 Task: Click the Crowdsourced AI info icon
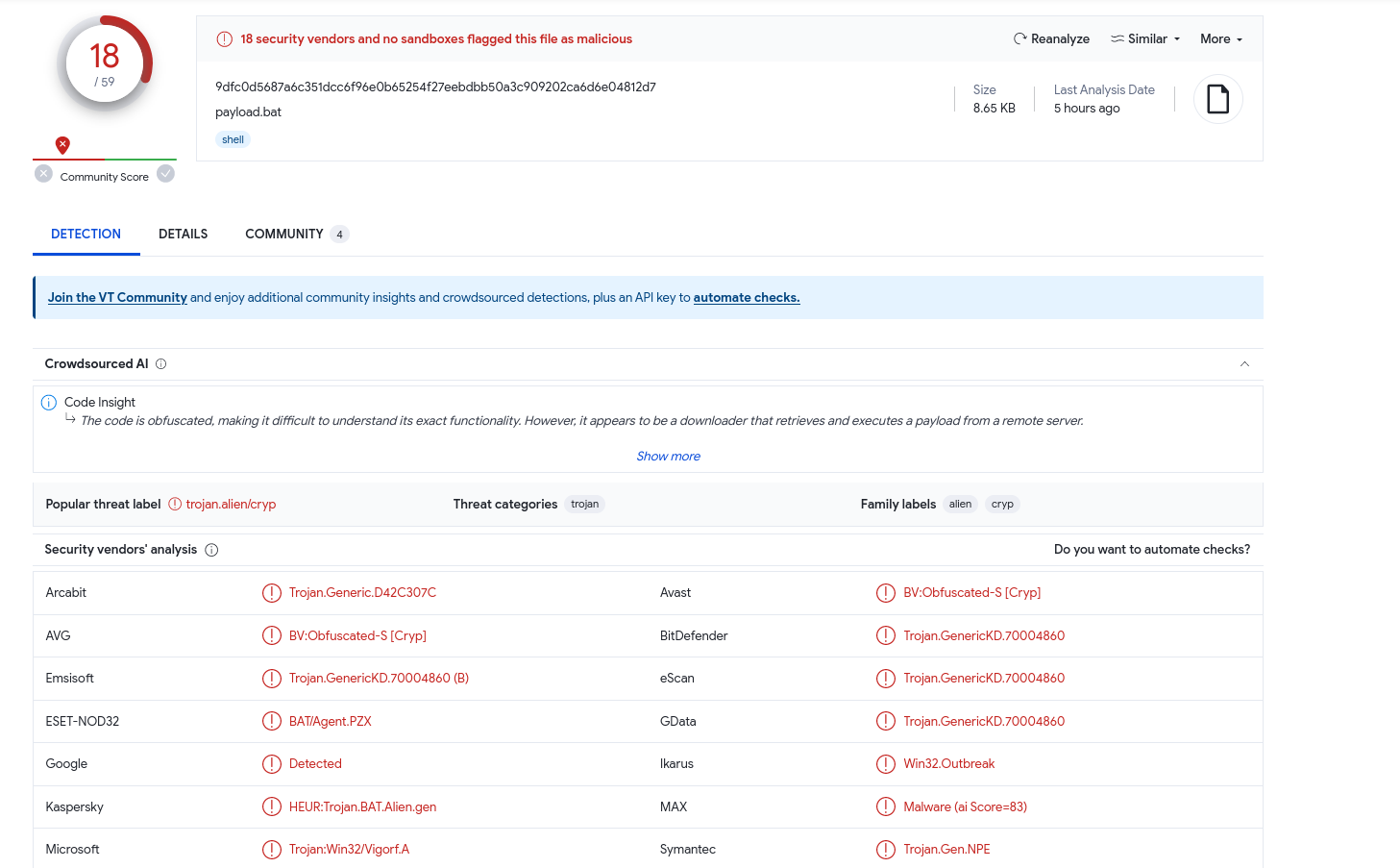(x=161, y=363)
